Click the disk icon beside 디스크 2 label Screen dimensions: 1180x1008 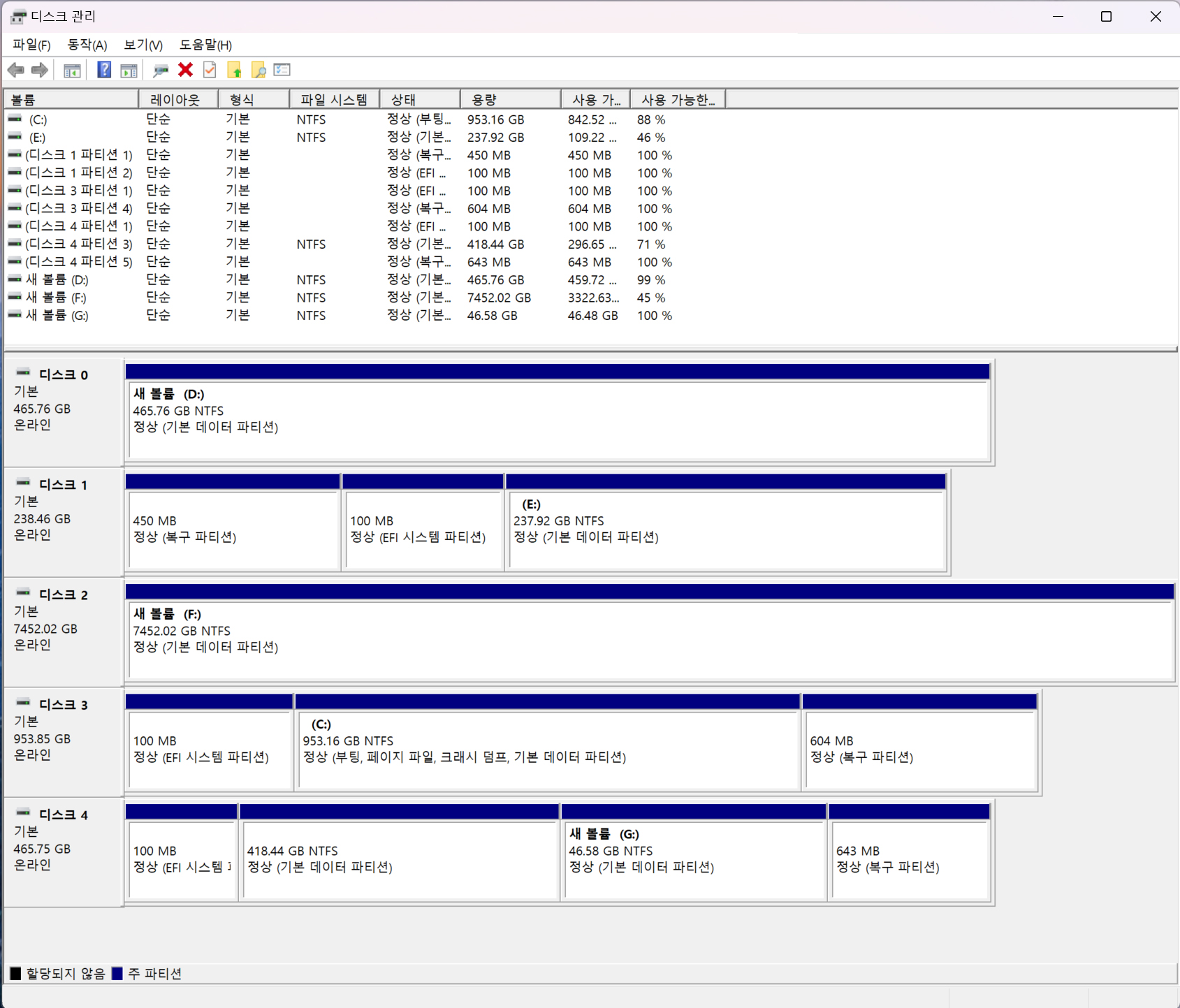23,593
